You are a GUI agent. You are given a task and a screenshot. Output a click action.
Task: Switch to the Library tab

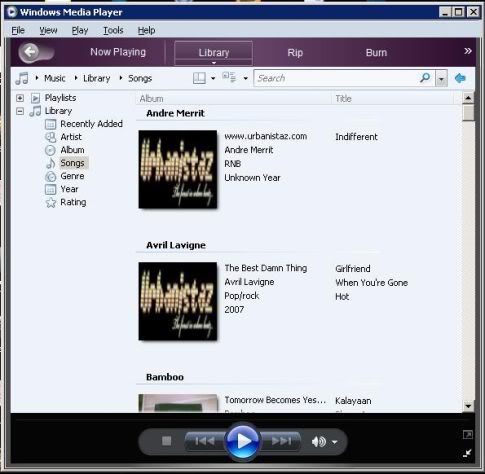click(214, 52)
